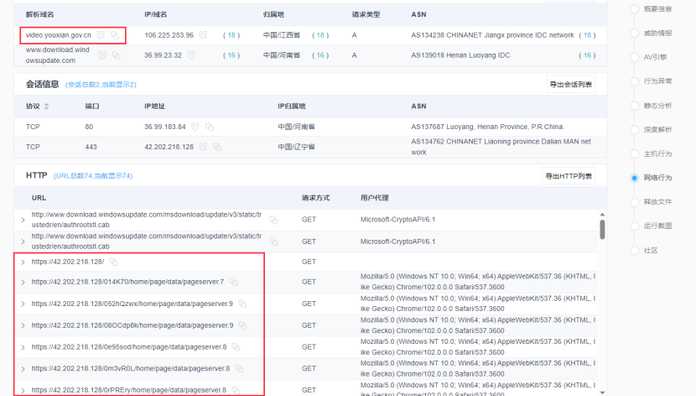Click the copy icon beside session IP 36.99.183.84
The width and height of the screenshot is (696, 396).
209,127
